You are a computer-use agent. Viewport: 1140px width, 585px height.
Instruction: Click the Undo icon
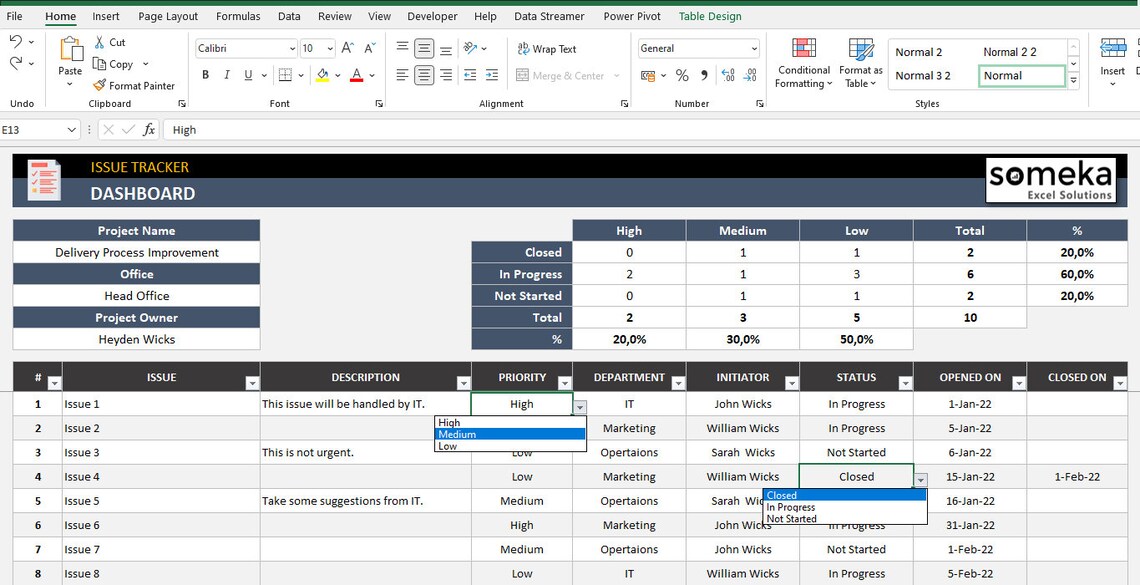click(16, 40)
